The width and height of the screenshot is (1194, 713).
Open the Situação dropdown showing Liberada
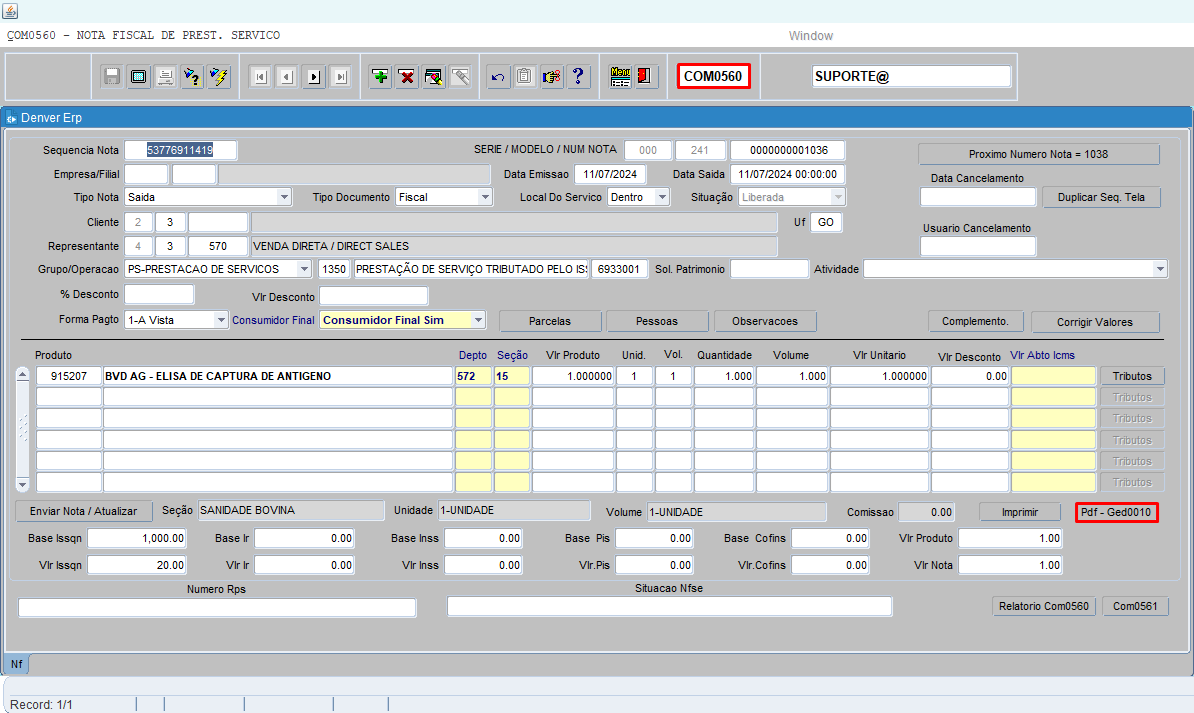(838, 197)
